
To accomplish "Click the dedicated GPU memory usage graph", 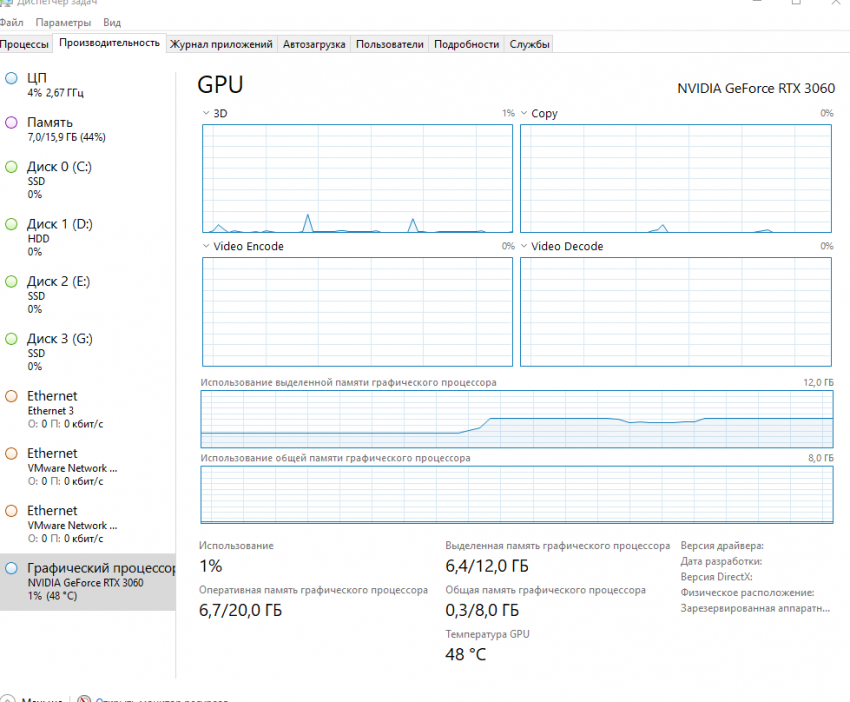I will [517, 419].
